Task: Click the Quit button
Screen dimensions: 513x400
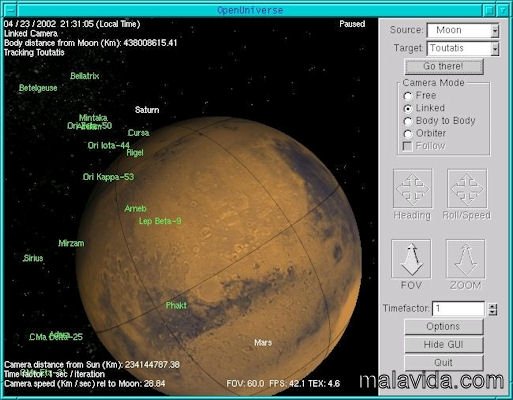Action: pos(444,363)
